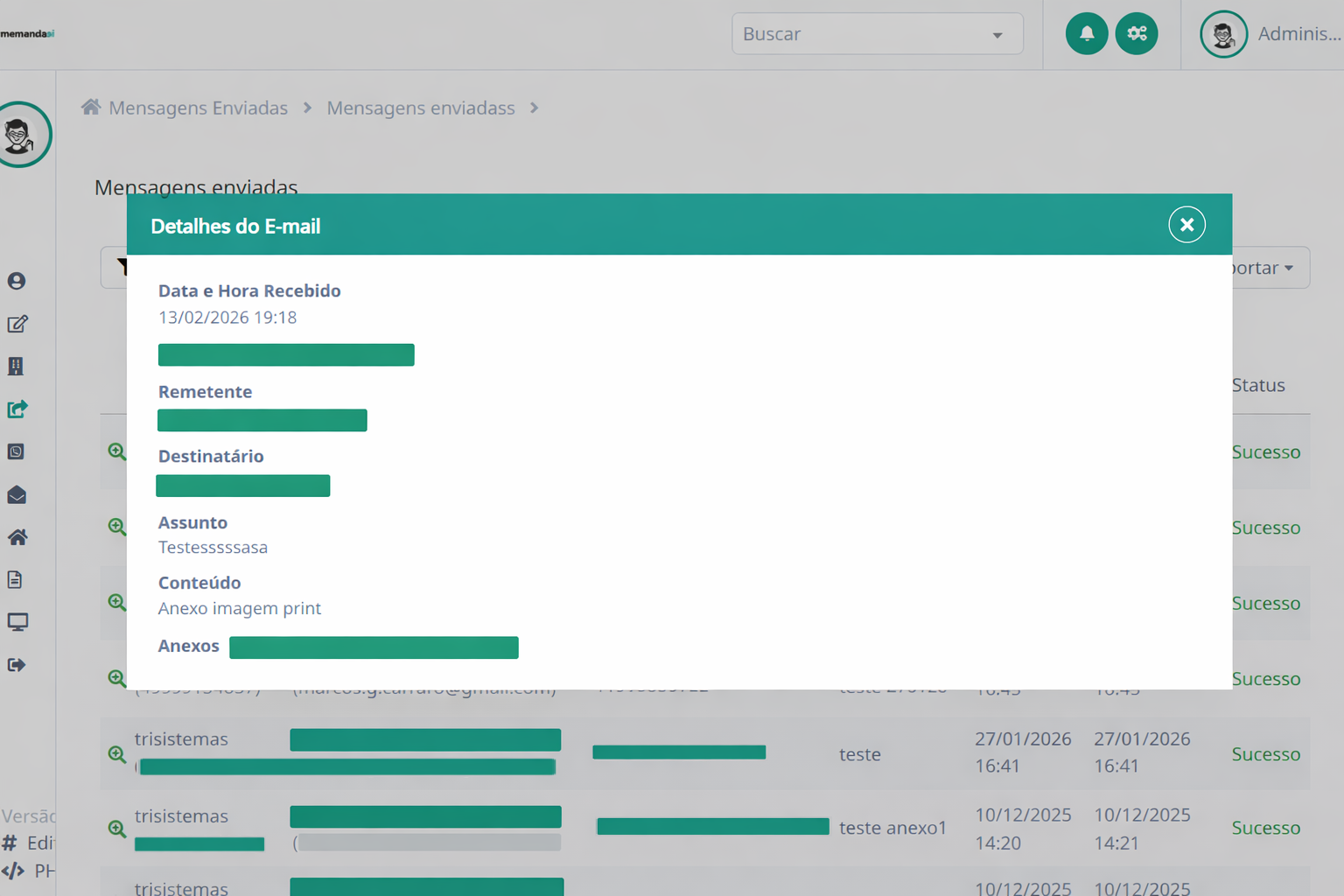View details of 'teste anexo1' message
The height and width of the screenshot is (896, 1344).
coord(116,829)
